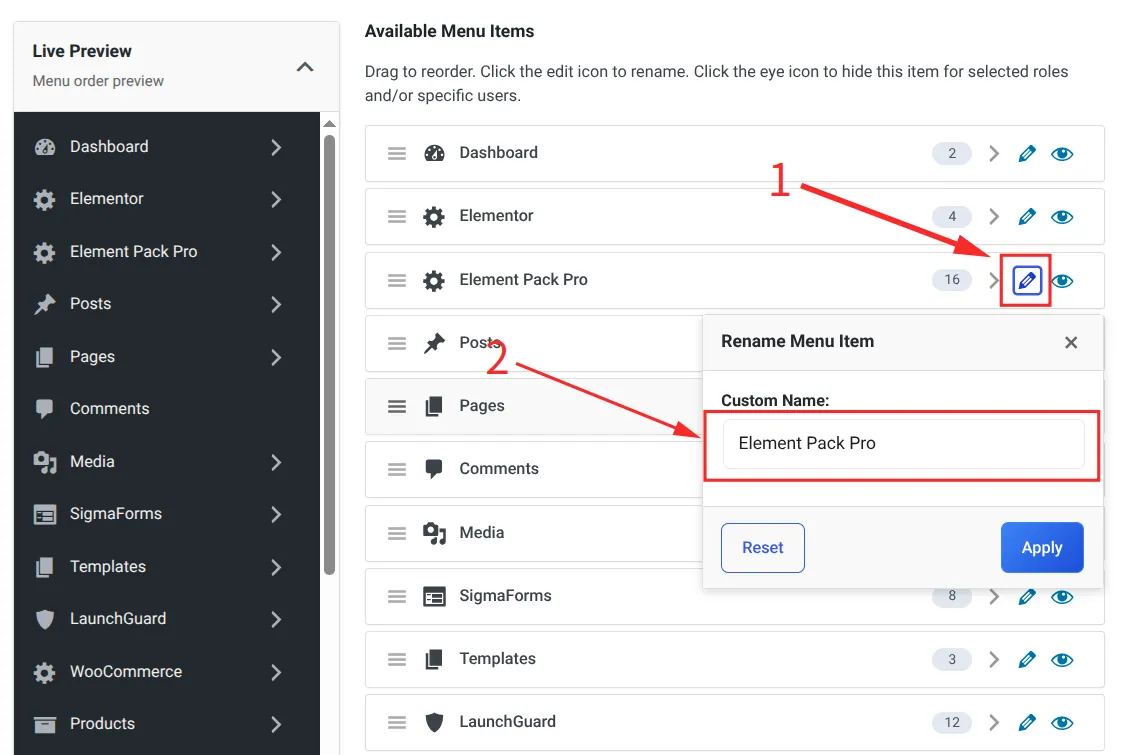Viewport: 1135px width, 755px height.
Task: Click the Media icon in menu list
Action: (x=434, y=533)
